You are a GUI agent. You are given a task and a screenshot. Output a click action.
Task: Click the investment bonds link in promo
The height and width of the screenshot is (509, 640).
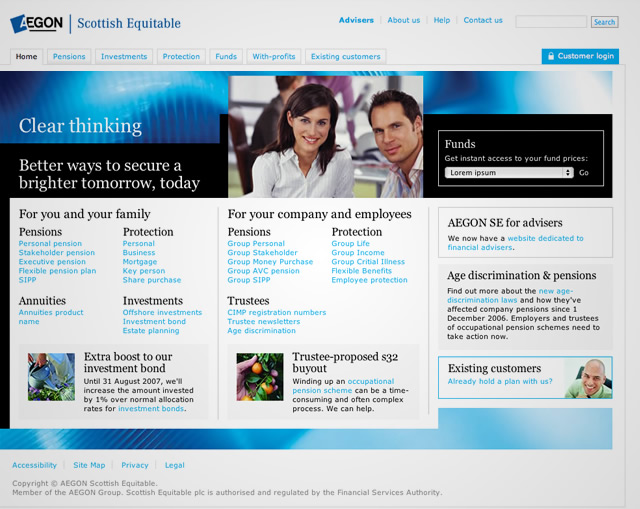tap(151, 409)
